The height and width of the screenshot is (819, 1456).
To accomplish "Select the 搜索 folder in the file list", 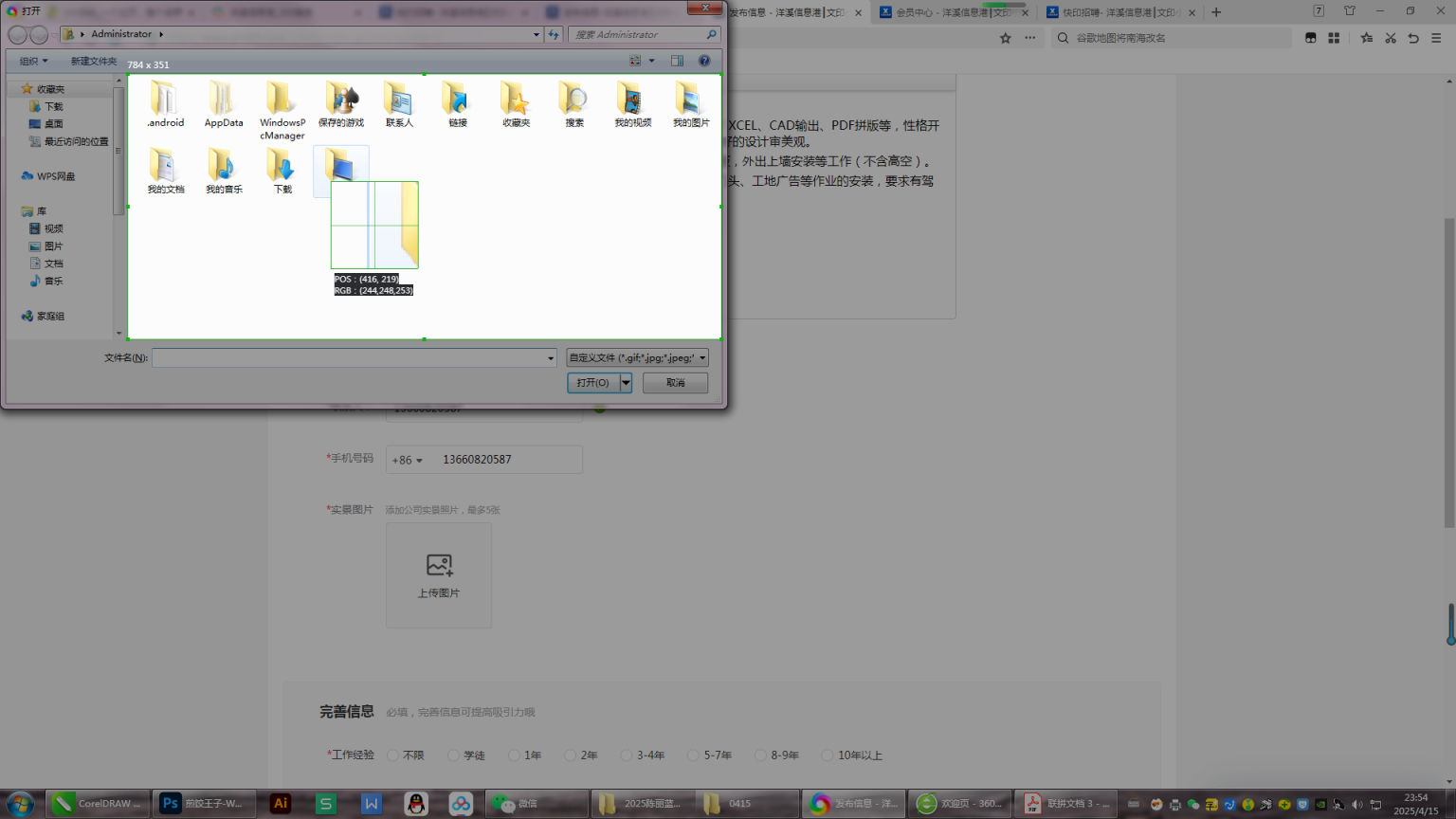I will [574, 104].
